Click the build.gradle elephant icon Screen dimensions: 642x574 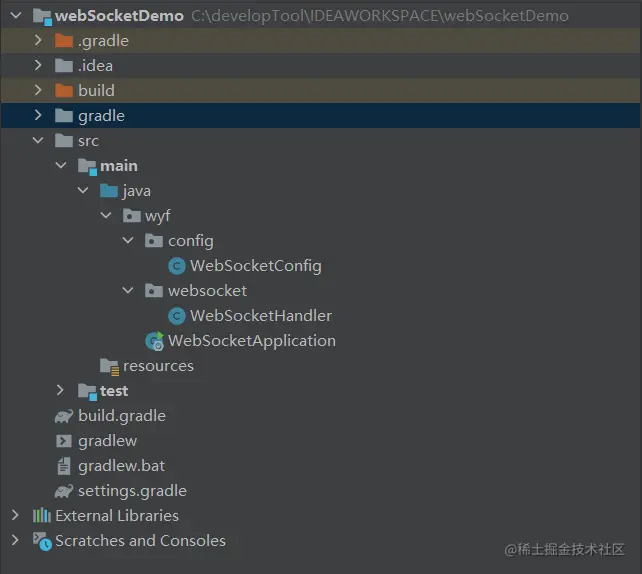(64, 416)
